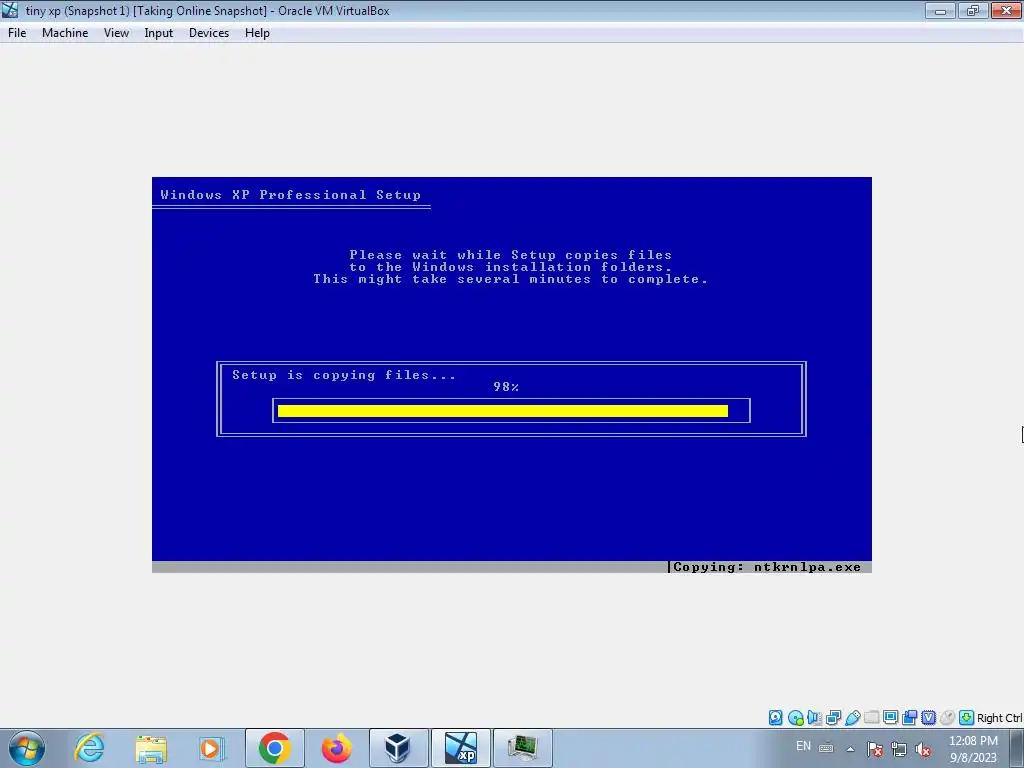The image size is (1024, 768).
Task: Click the yellow file-copy progress bar
Action: pyautogui.click(x=503, y=411)
